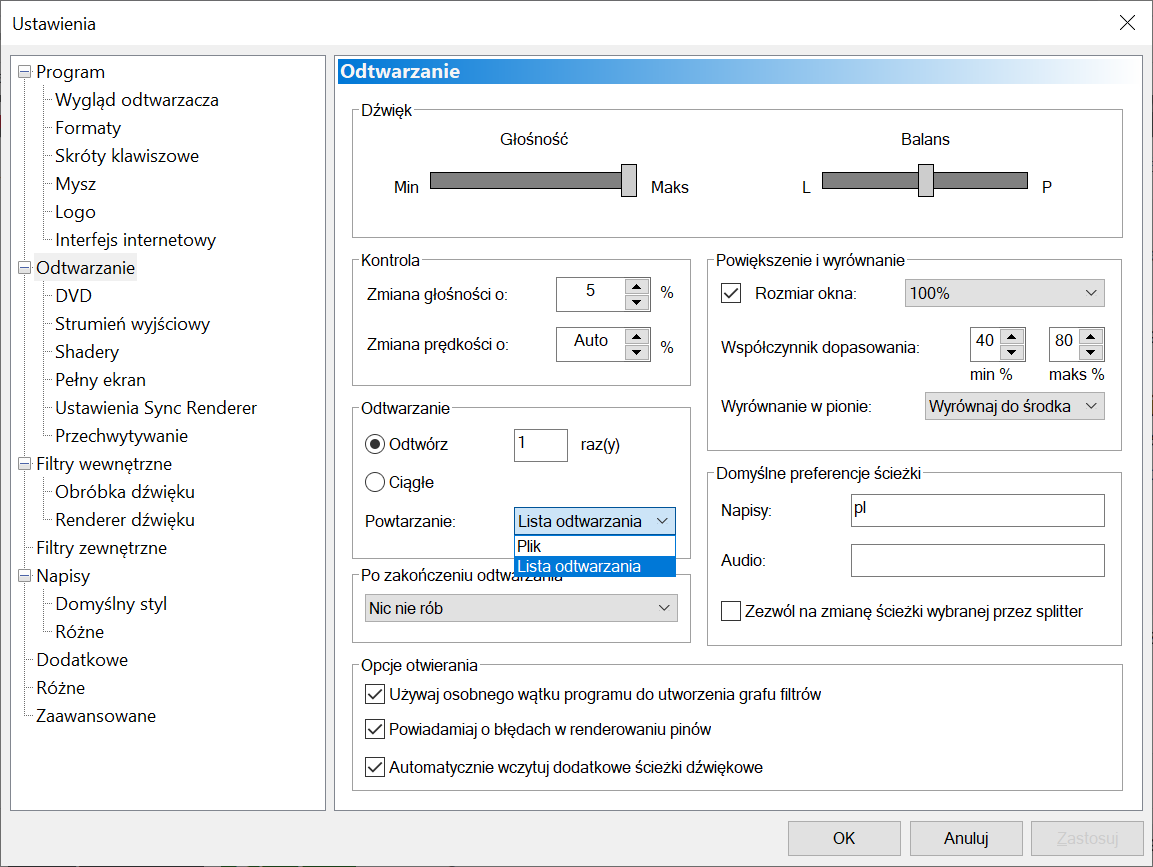The image size is (1153, 867).
Task: Click the Zmiana głośności value field
Action: tap(590, 294)
